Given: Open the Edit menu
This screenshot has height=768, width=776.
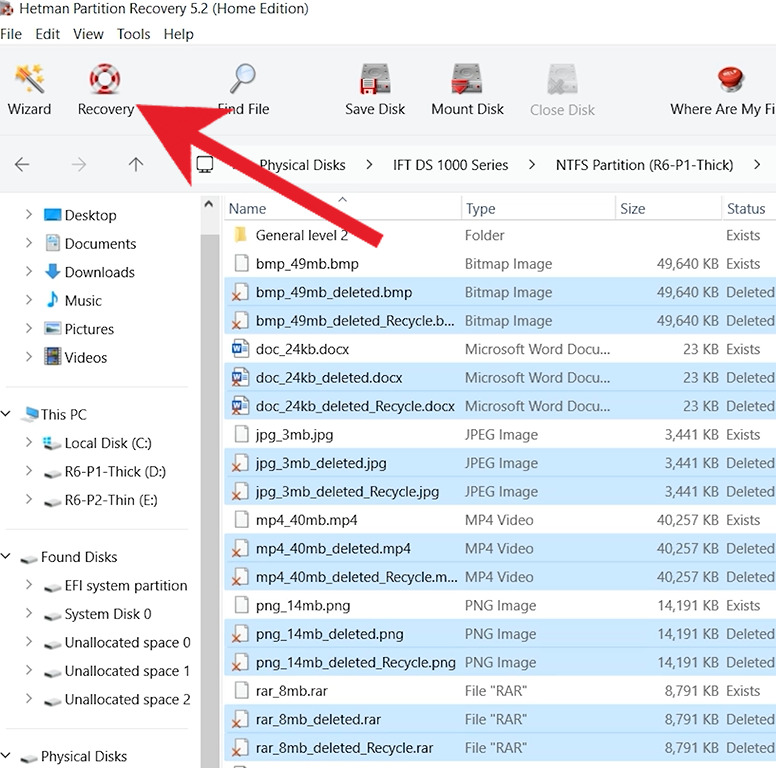Looking at the screenshot, I should (48, 34).
